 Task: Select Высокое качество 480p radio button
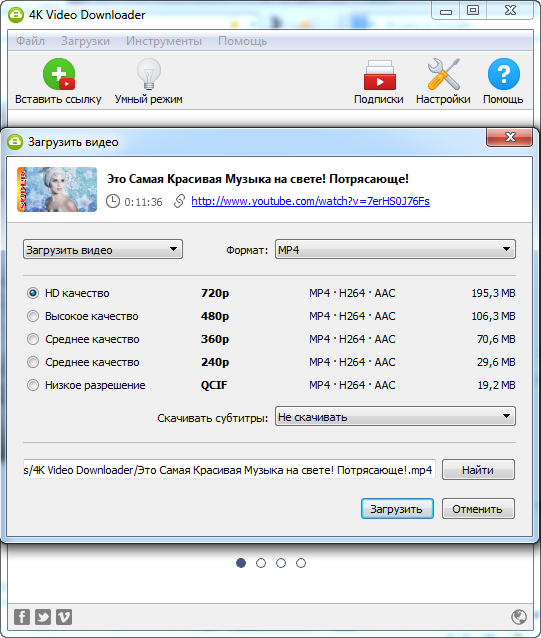tap(33, 316)
